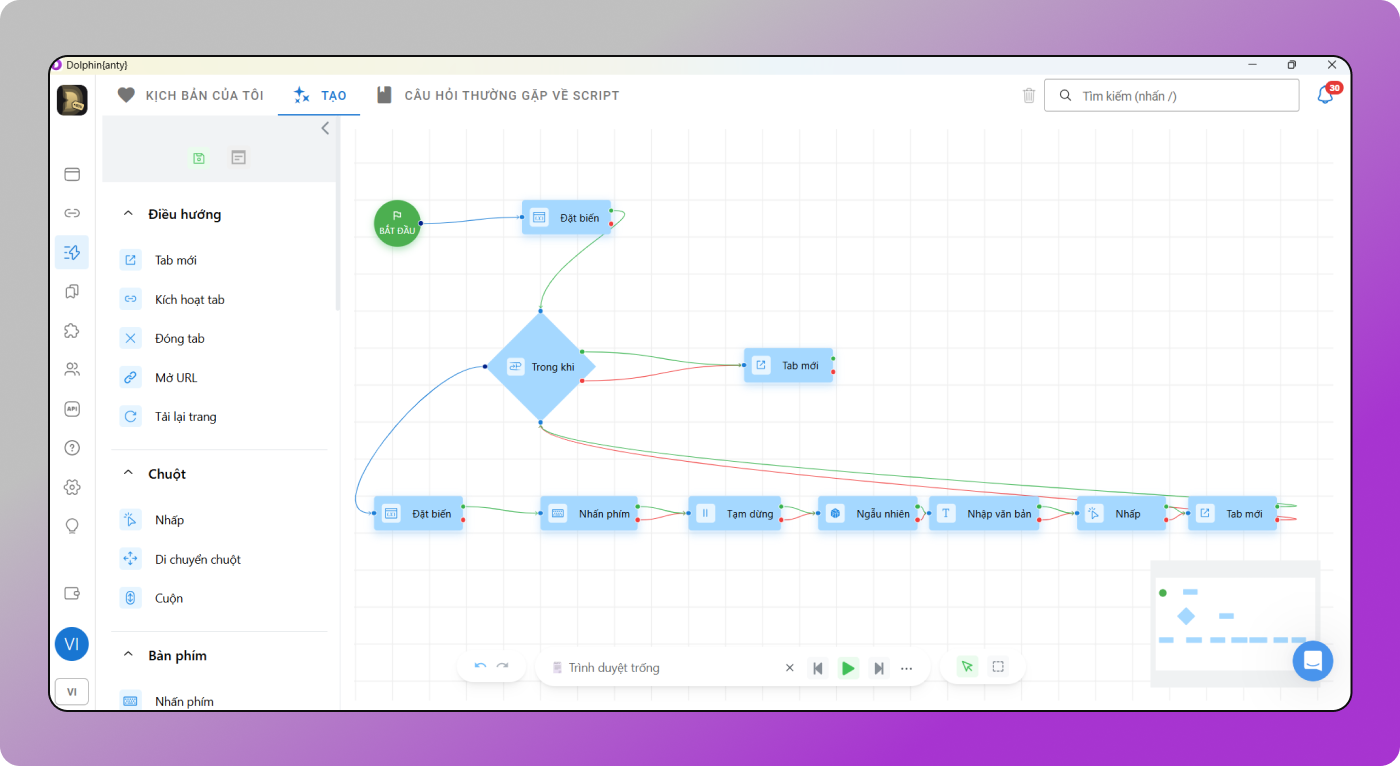Click the script notes icon beside save
1400x766 pixels.
point(238,158)
